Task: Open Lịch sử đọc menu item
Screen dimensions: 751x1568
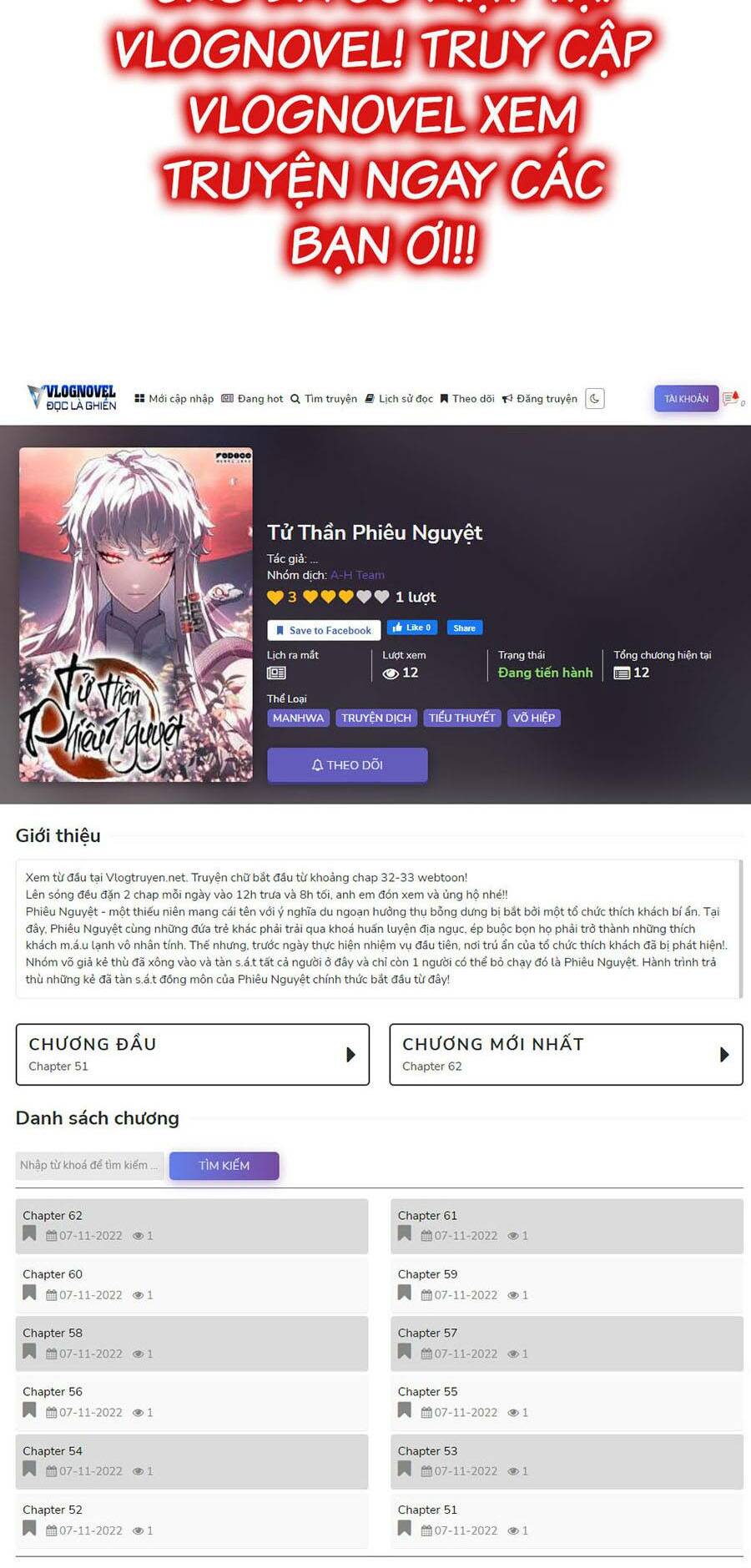Action: coord(399,399)
